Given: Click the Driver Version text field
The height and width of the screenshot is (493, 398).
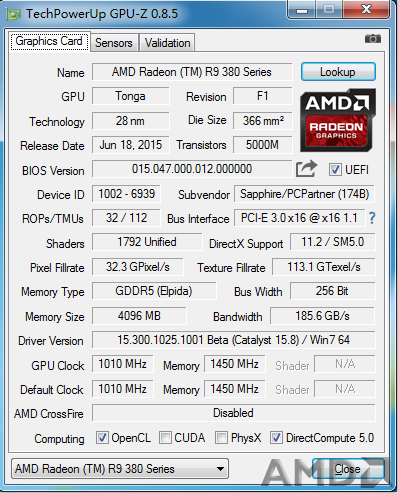Looking at the screenshot, I should [233, 340].
